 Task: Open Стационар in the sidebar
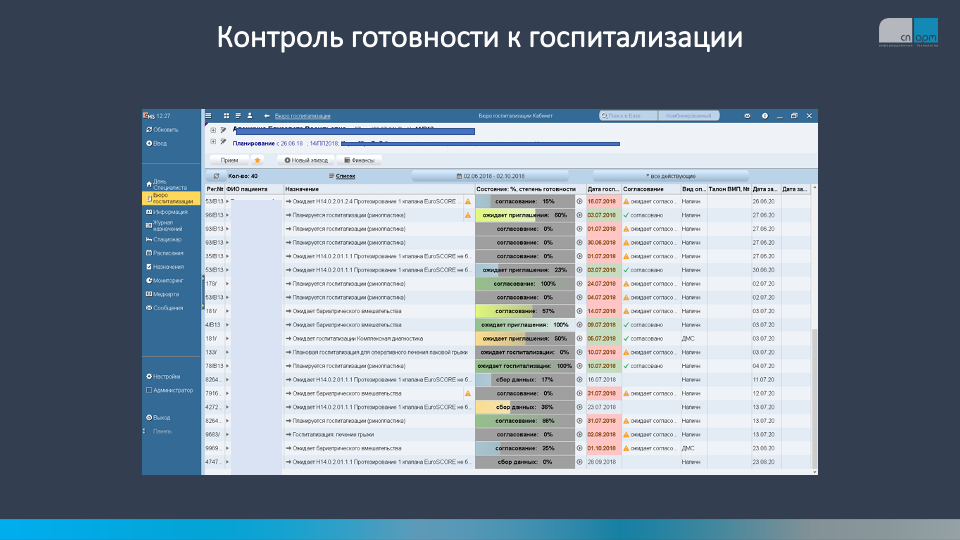[x=163, y=239]
